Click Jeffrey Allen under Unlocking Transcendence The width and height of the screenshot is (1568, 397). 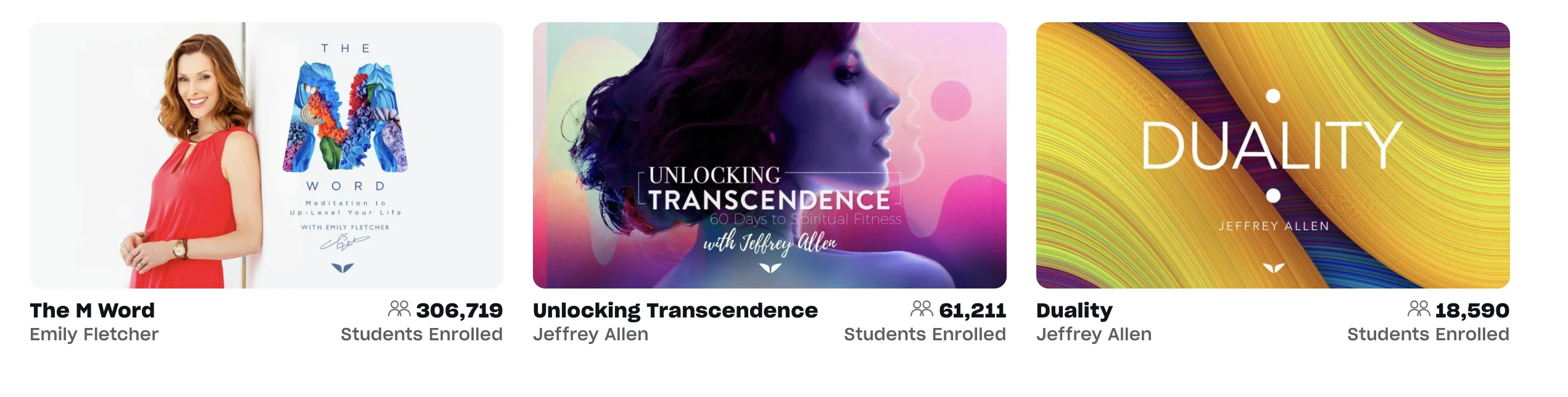pos(590,334)
